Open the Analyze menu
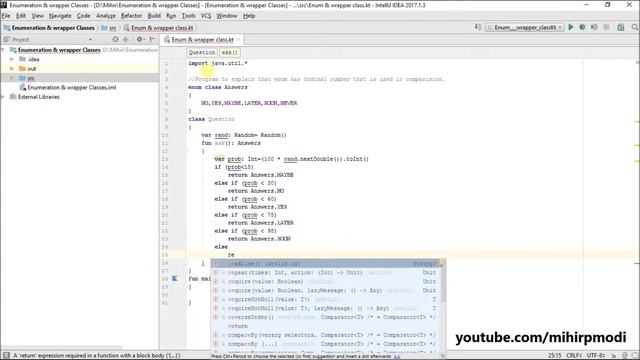The image size is (640, 360). tap(106, 16)
